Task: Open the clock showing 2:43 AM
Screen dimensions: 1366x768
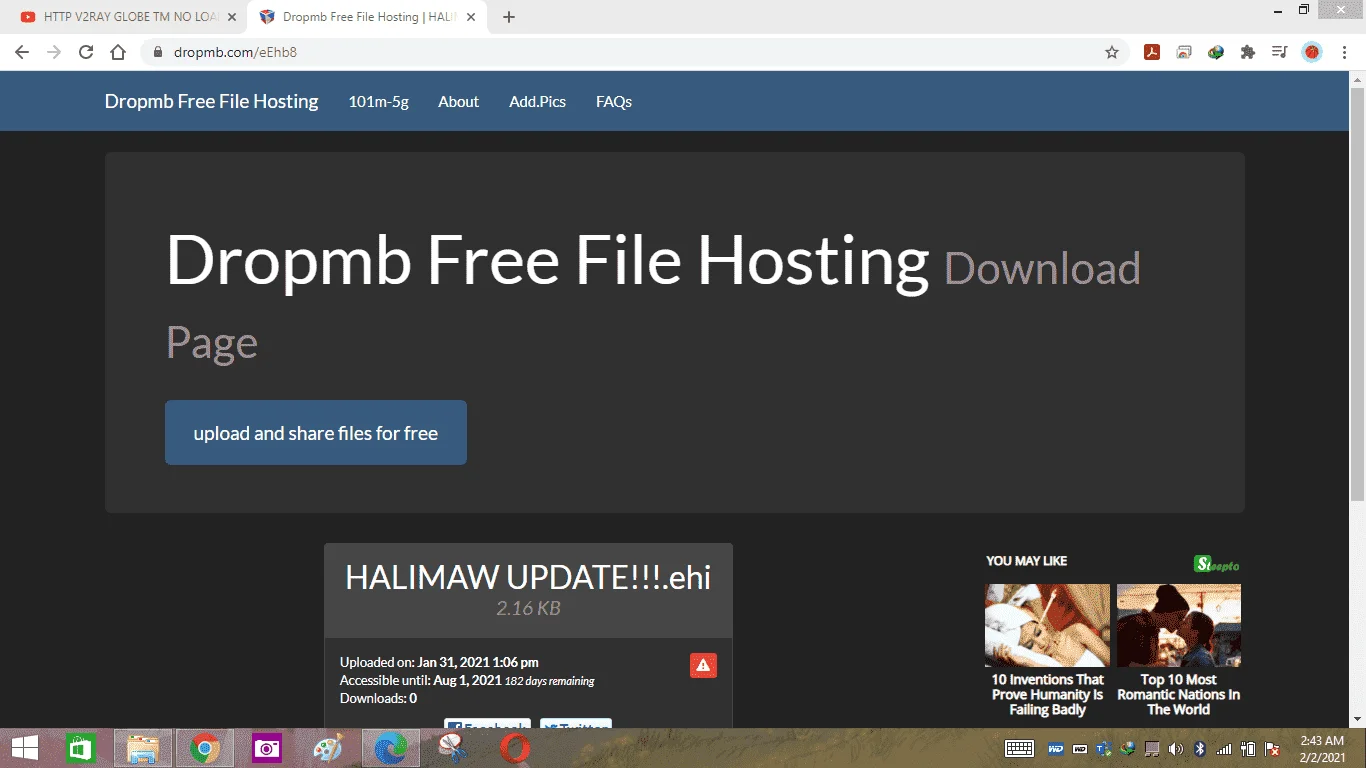Action: [1322, 749]
